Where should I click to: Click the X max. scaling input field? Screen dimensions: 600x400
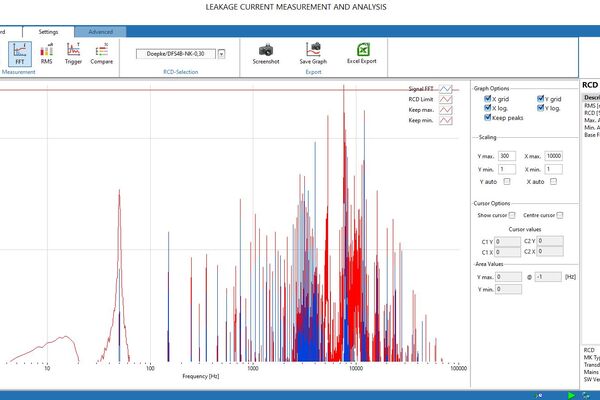pos(554,156)
